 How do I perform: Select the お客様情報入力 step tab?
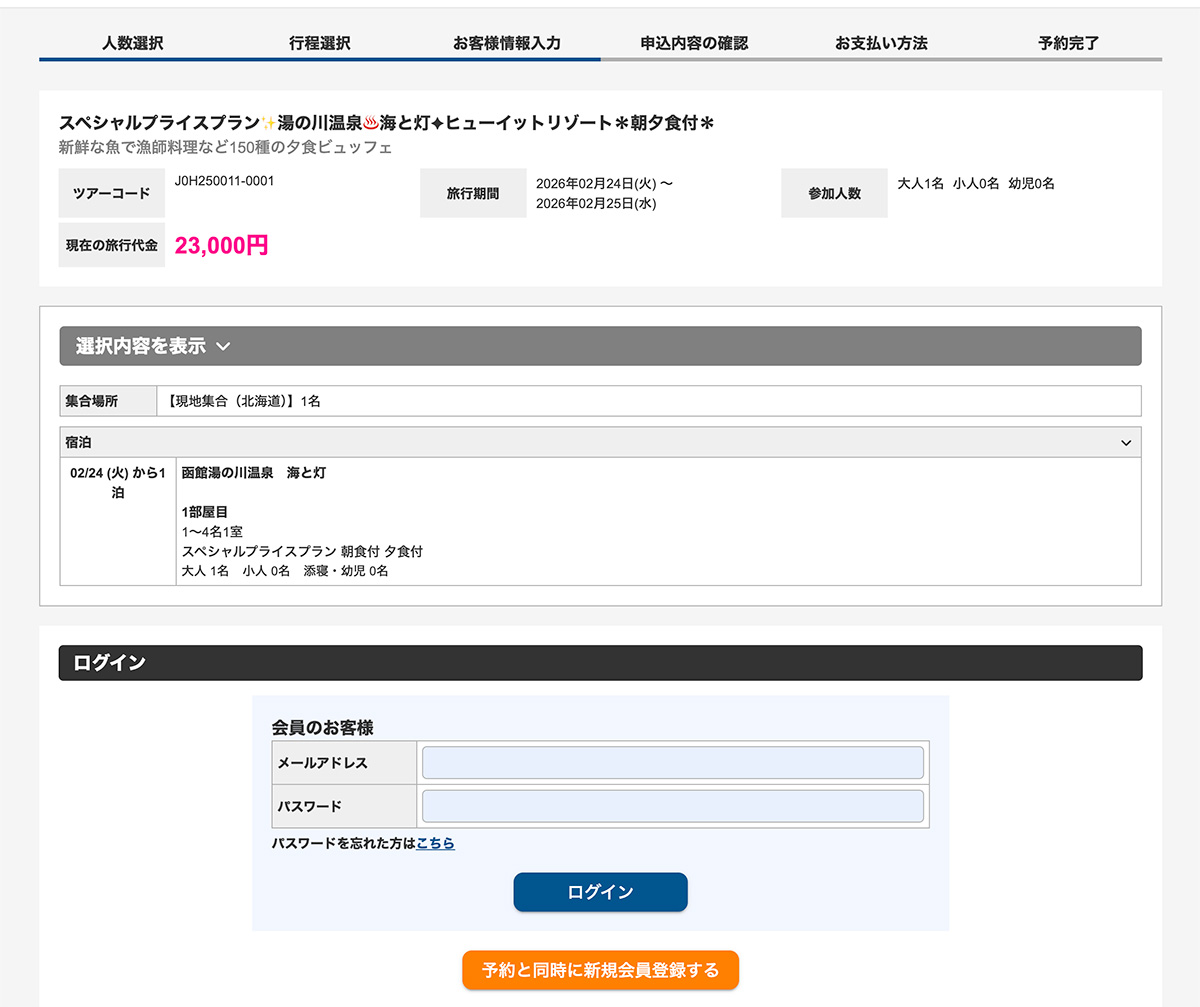tap(507, 43)
